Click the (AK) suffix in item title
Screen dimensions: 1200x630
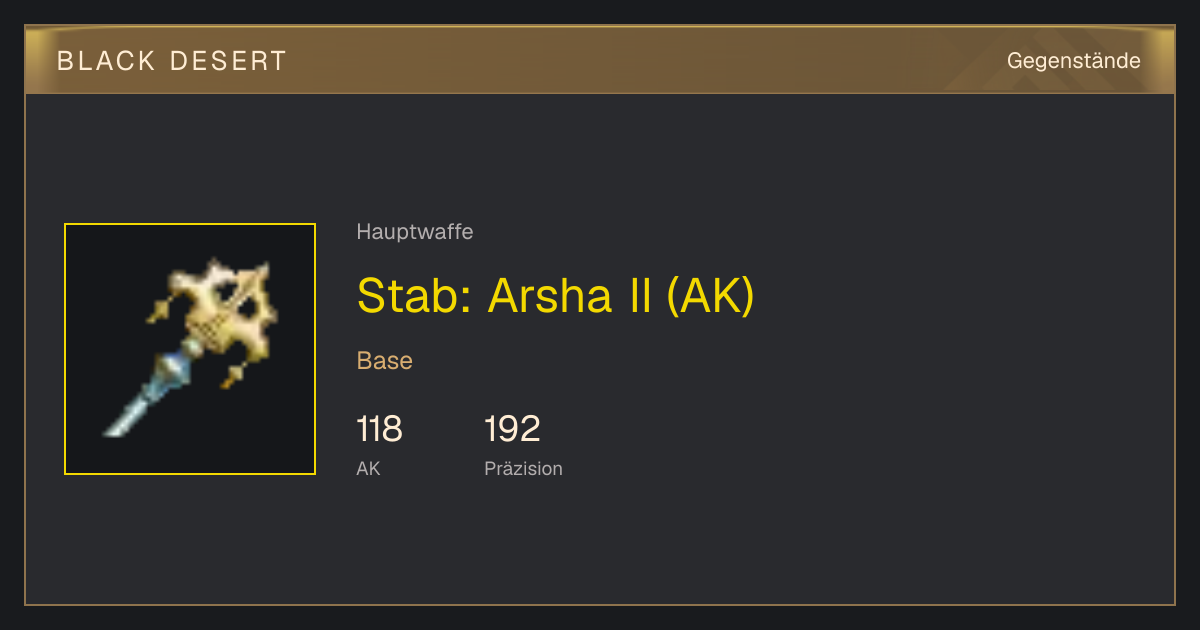(x=710, y=295)
